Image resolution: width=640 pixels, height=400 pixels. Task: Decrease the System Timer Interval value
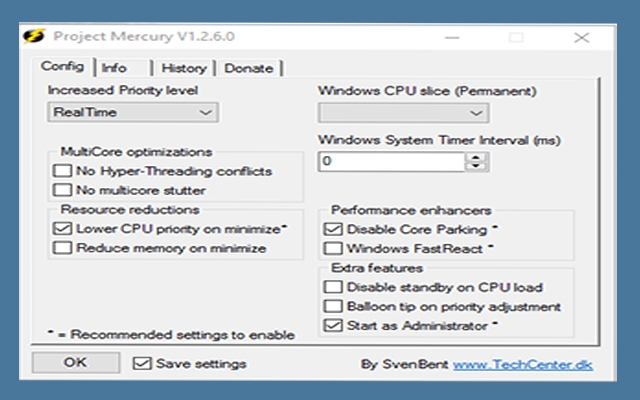(477, 165)
